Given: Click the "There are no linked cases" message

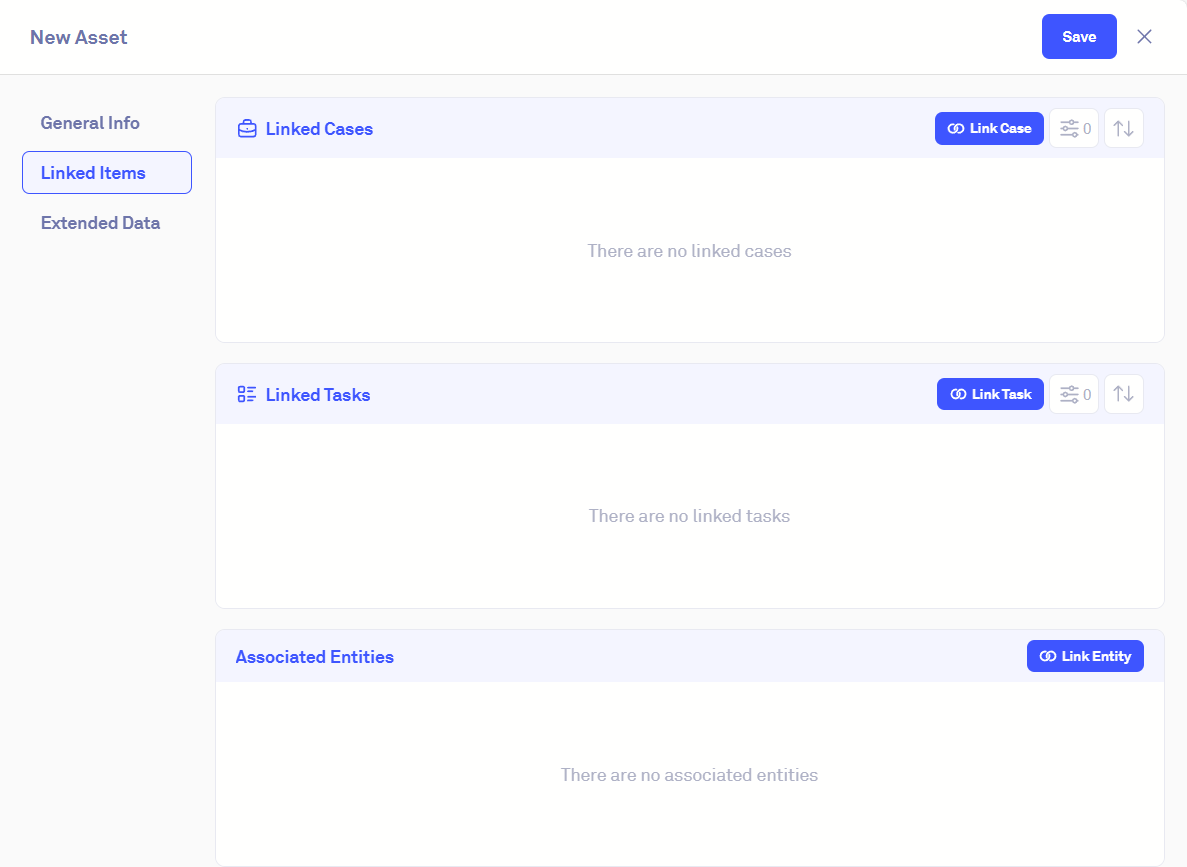Looking at the screenshot, I should tap(689, 251).
